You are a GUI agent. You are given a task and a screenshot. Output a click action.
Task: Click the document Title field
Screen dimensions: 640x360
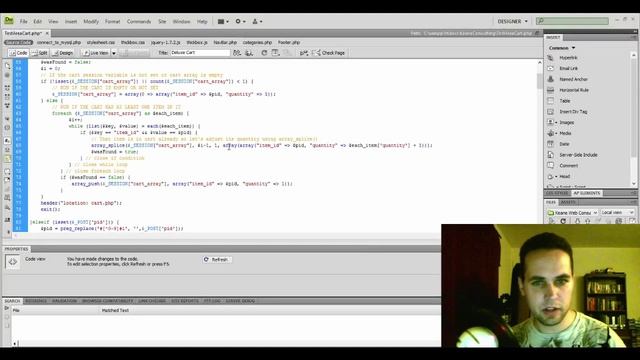click(200, 53)
